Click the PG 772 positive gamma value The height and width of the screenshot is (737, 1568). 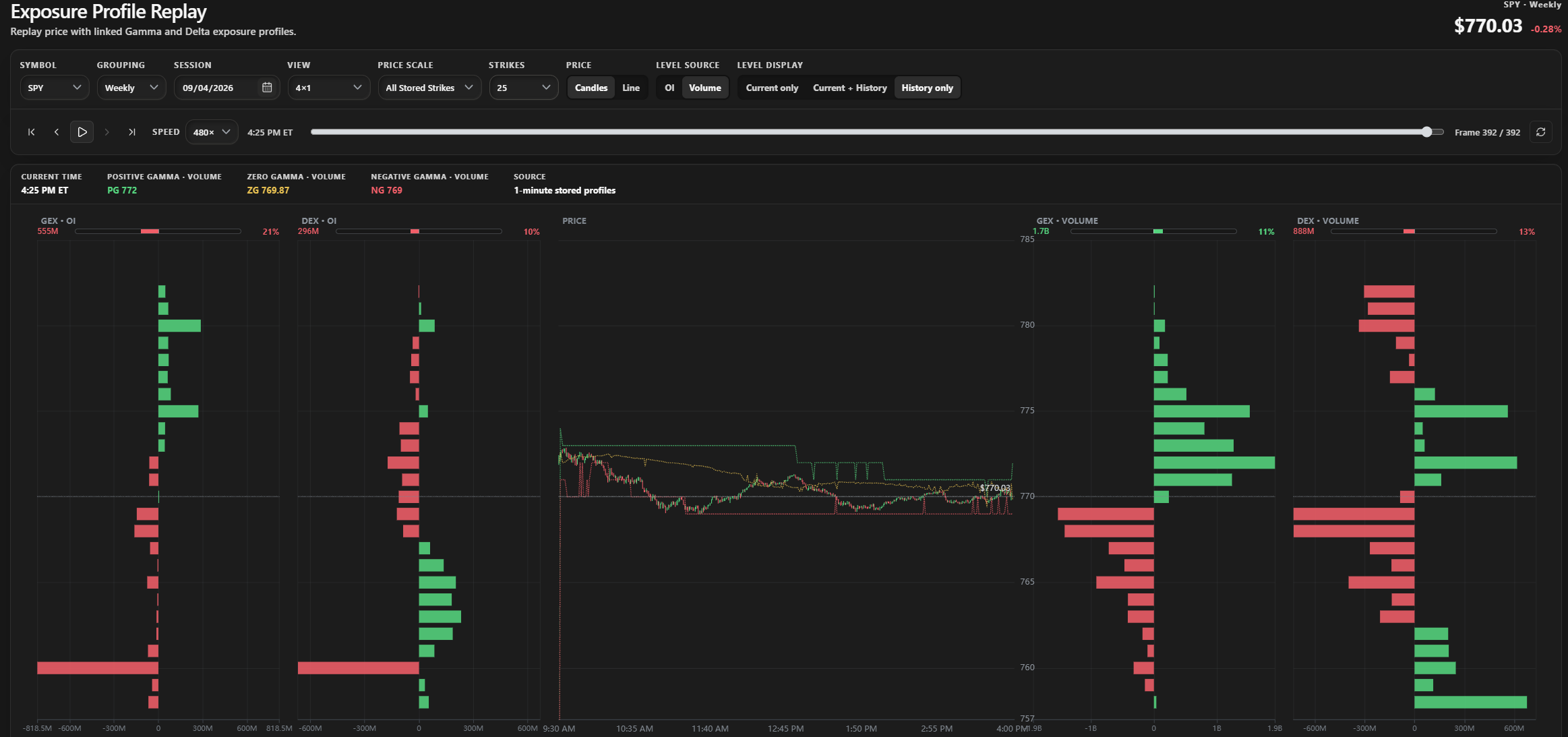click(122, 190)
